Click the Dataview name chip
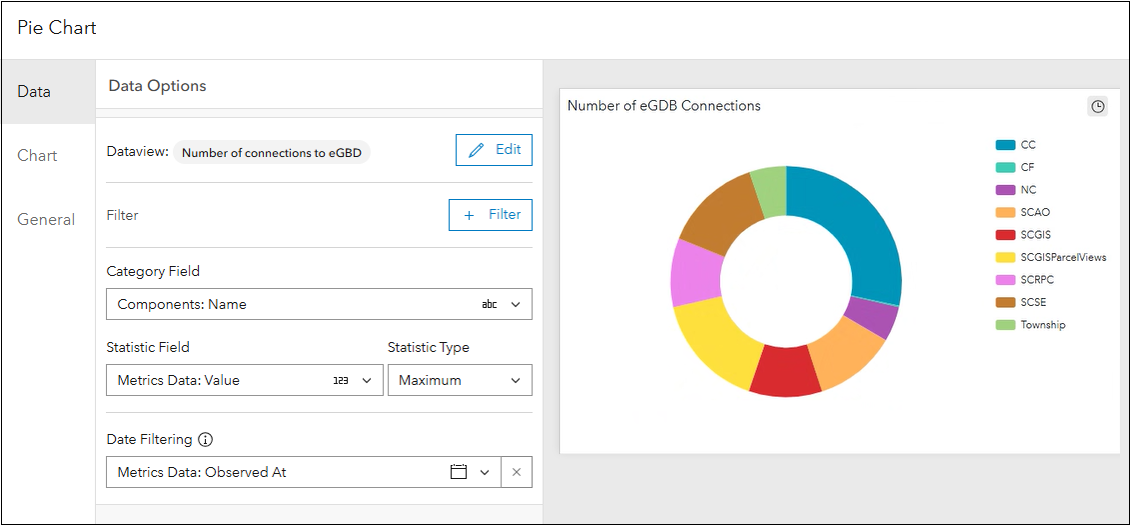 click(x=271, y=153)
